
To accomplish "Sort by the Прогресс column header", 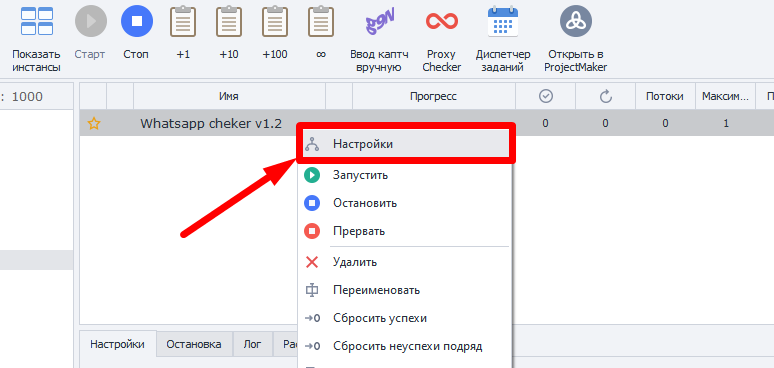I will [433, 96].
